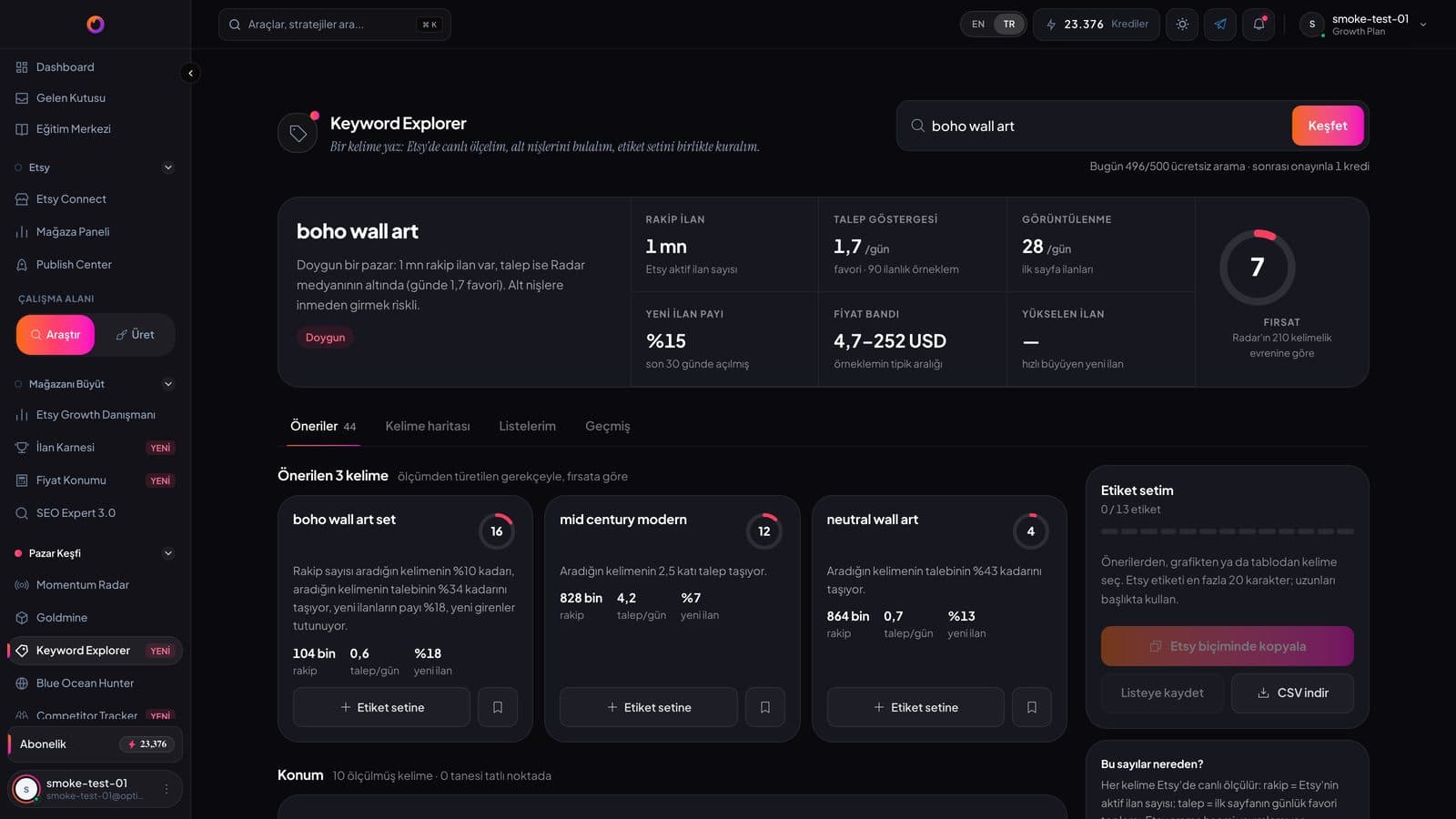Collapse the sidebar with arrow button
1456x819 pixels.
tap(190, 73)
